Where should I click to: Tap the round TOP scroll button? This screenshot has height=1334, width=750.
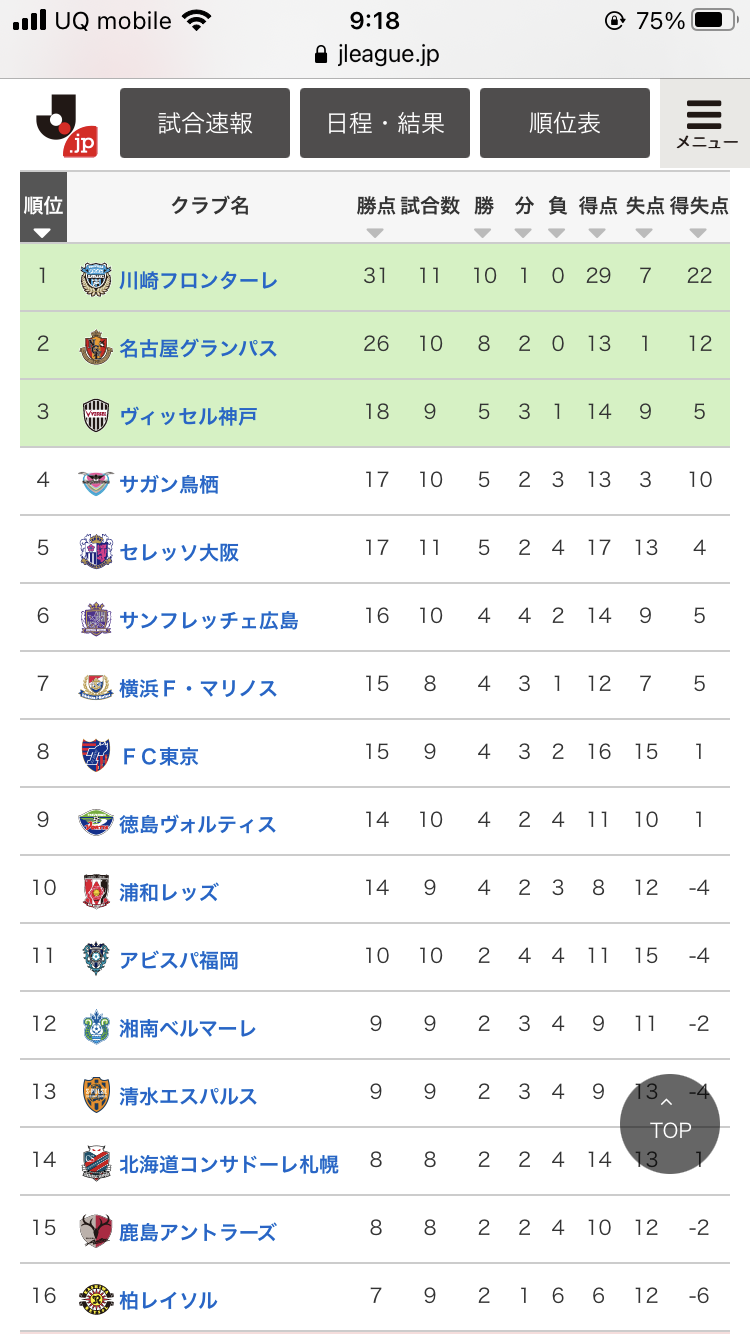pyautogui.click(x=670, y=1124)
